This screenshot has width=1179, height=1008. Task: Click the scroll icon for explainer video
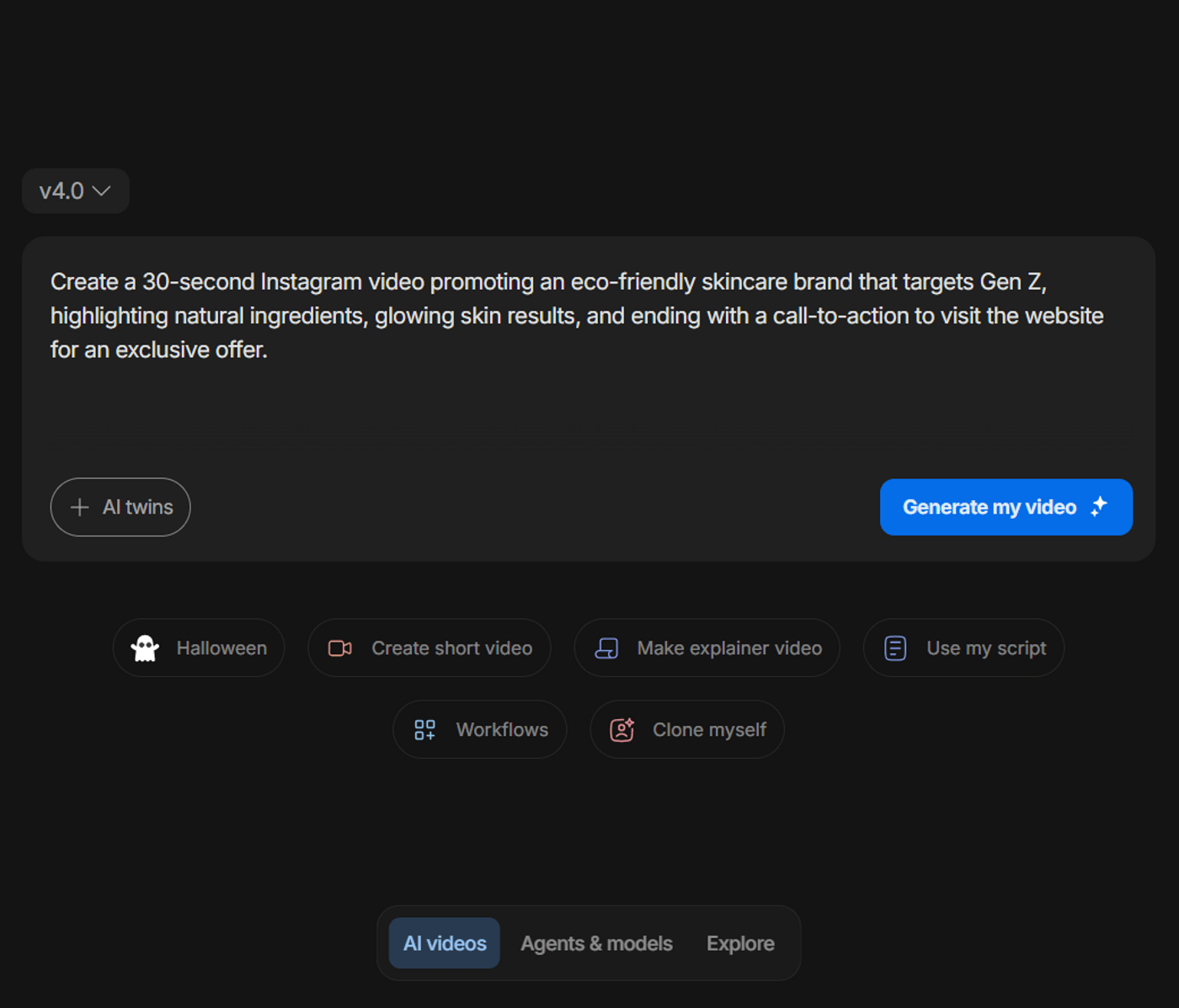click(x=606, y=648)
